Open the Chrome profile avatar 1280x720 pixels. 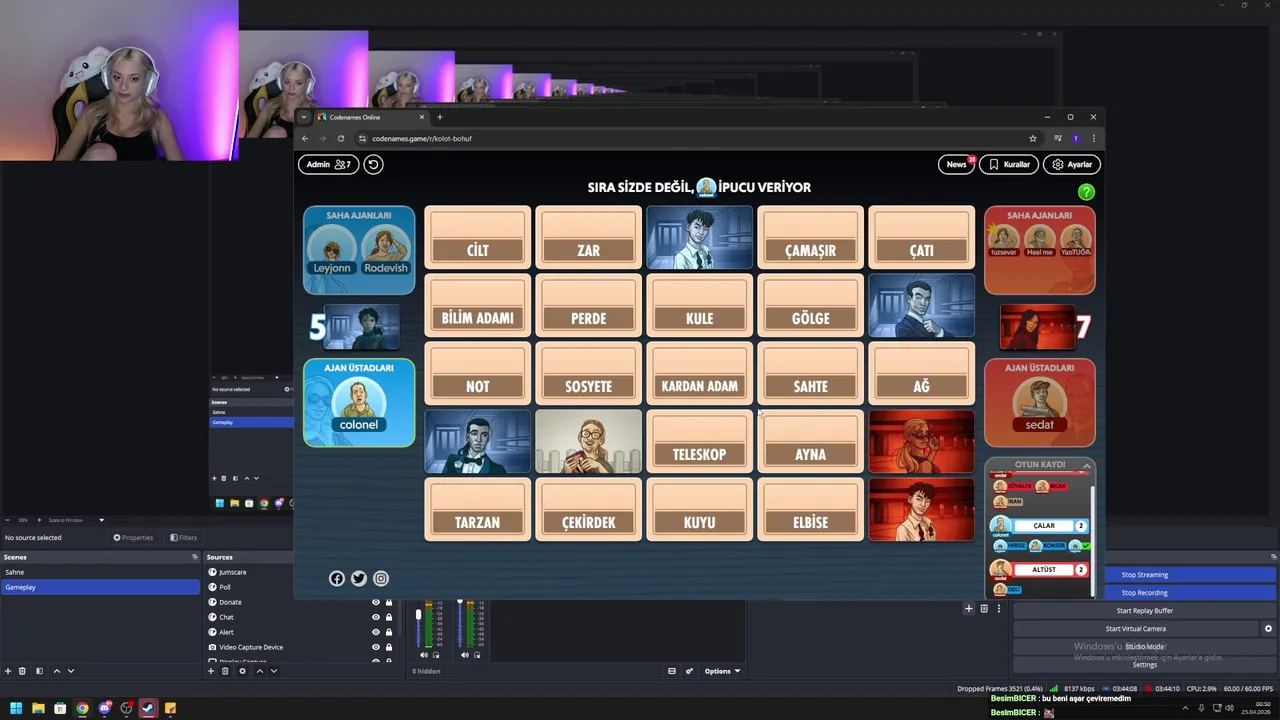(x=1076, y=138)
